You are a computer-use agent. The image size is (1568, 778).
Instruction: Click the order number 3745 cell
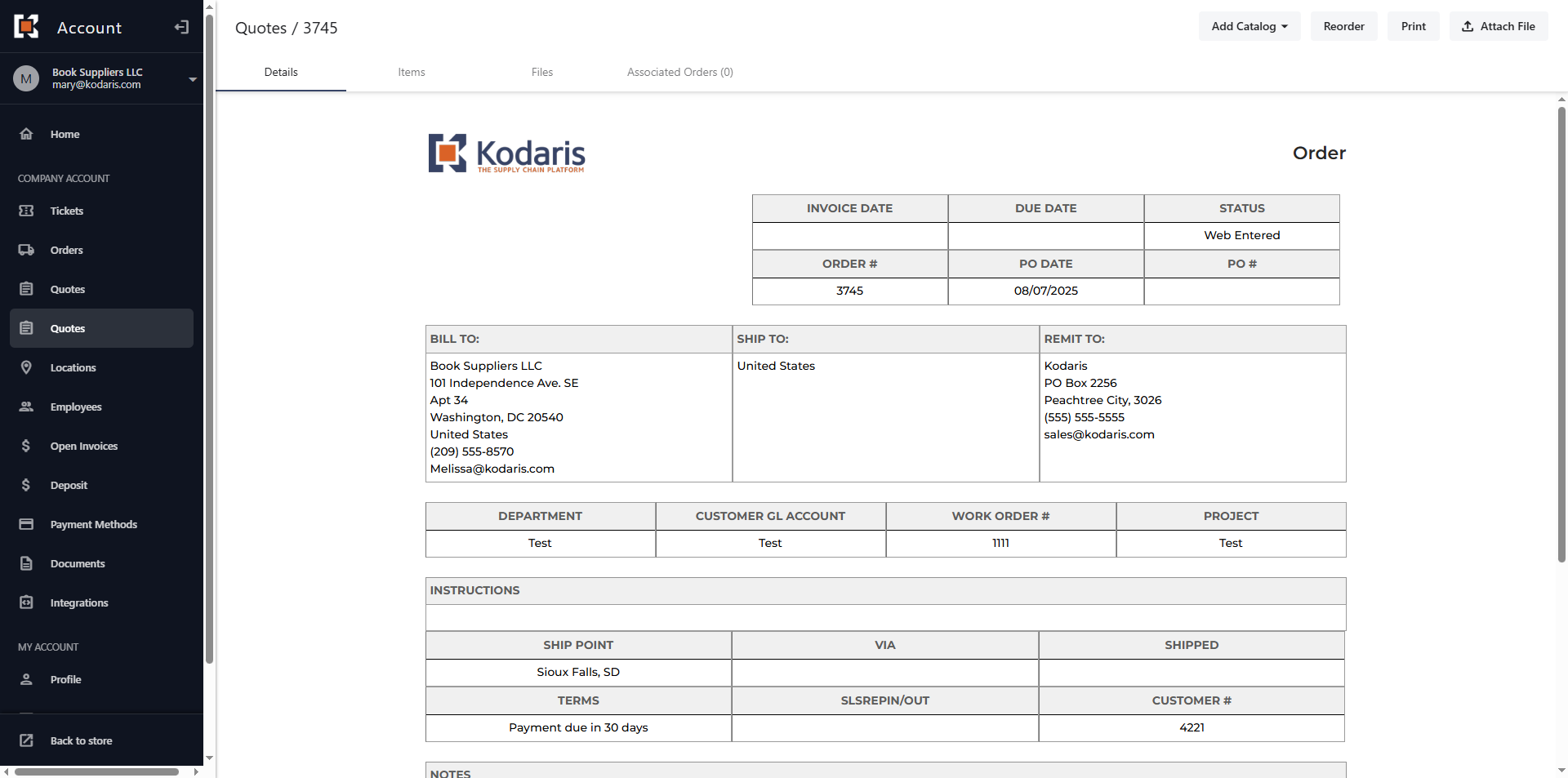pyautogui.click(x=849, y=291)
